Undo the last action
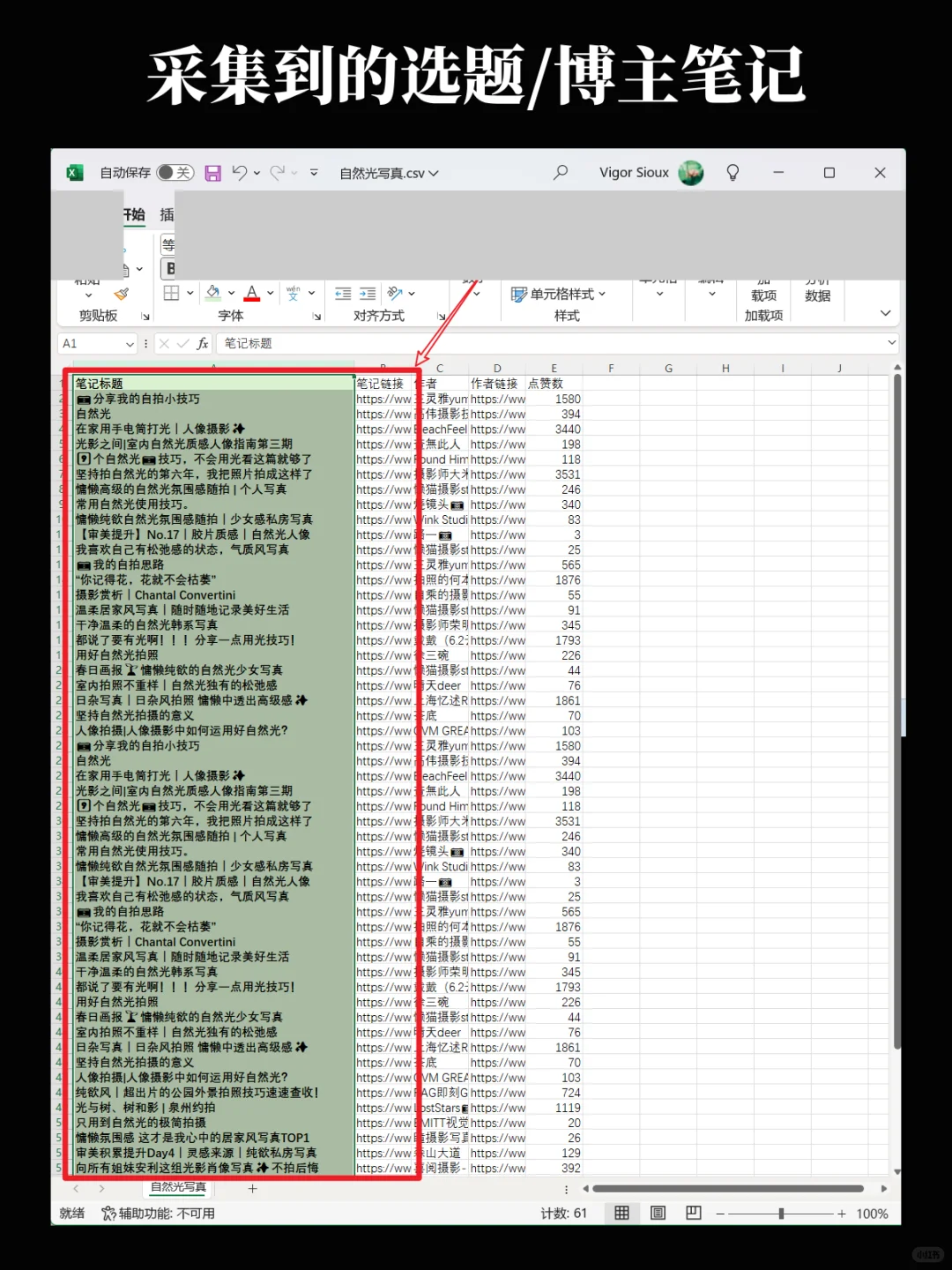952x1270 pixels. click(x=240, y=173)
